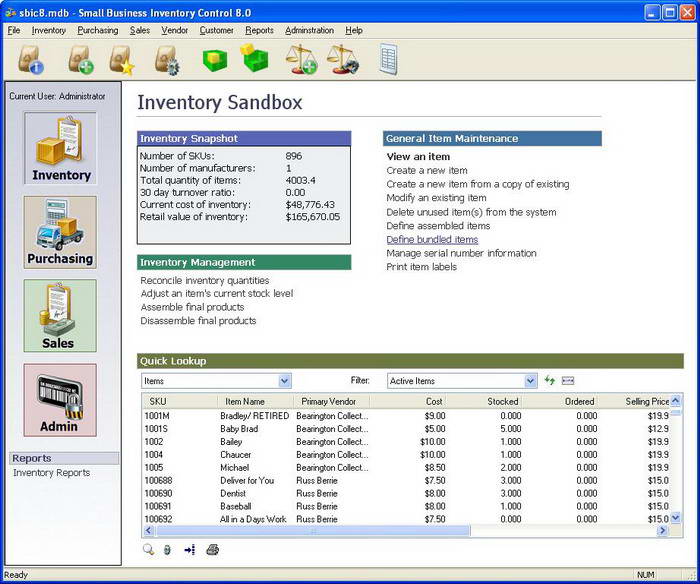This screenshot has height=584, width=700.
Task: Click Manage serial number information link
Action: pos(461,253)
